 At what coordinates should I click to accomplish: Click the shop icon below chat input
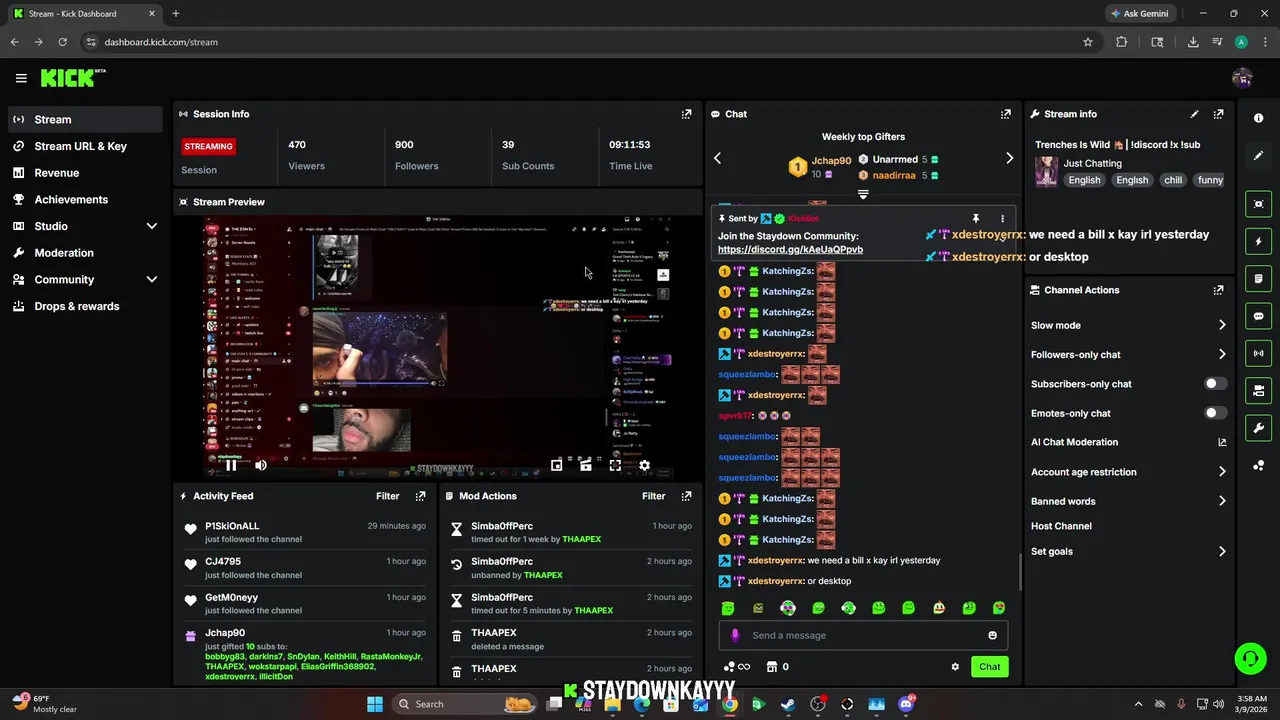(x=772, y=667)
